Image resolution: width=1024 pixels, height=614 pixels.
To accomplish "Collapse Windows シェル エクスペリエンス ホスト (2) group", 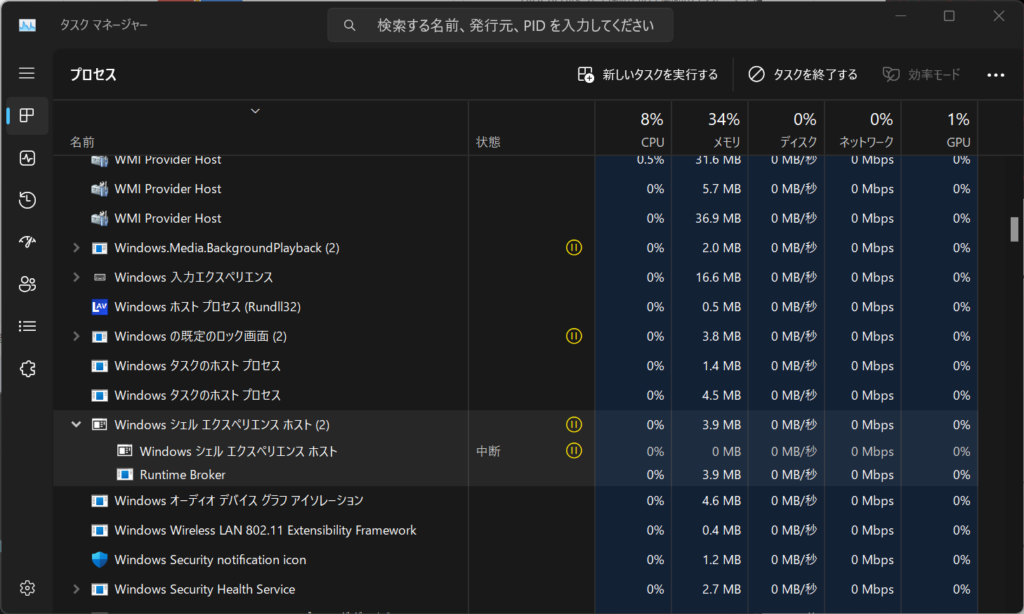I will click(x=76, y=425).
